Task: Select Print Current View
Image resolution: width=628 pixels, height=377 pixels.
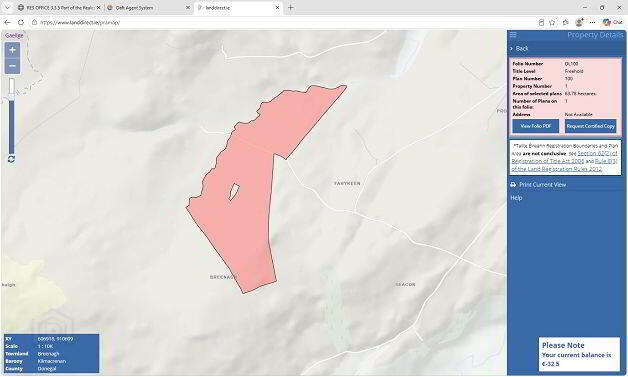Action: (x=542, y=185)
